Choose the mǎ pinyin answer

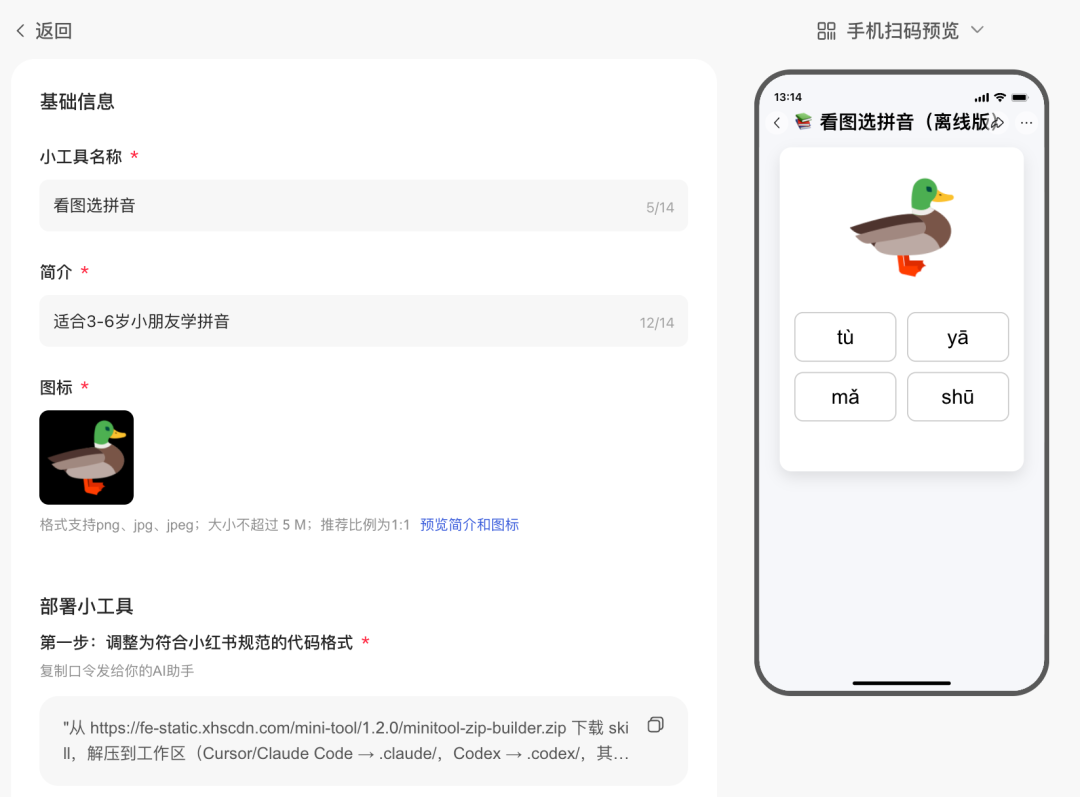pos(845,397)
